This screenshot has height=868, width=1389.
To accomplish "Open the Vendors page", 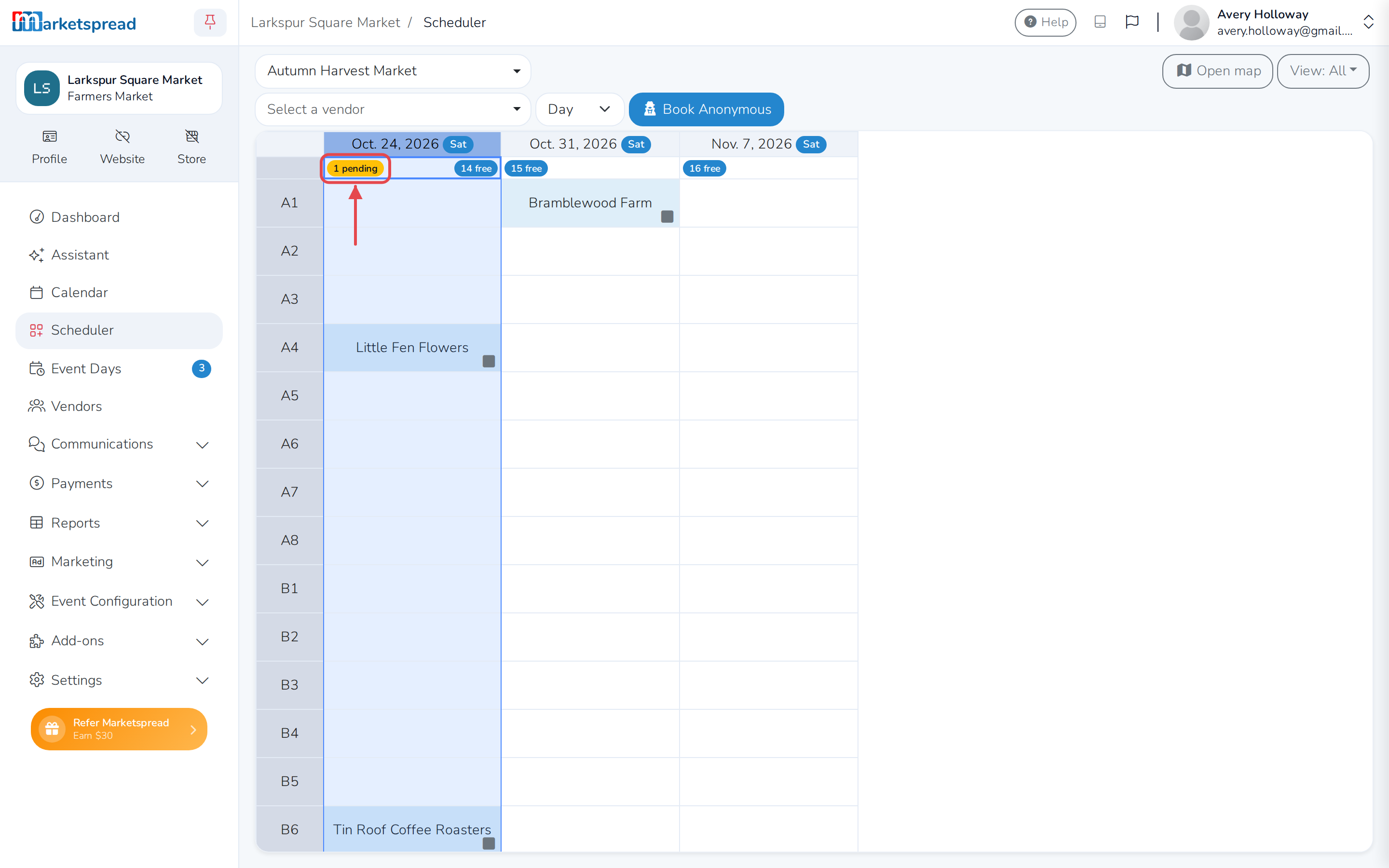I will point(119,406).
